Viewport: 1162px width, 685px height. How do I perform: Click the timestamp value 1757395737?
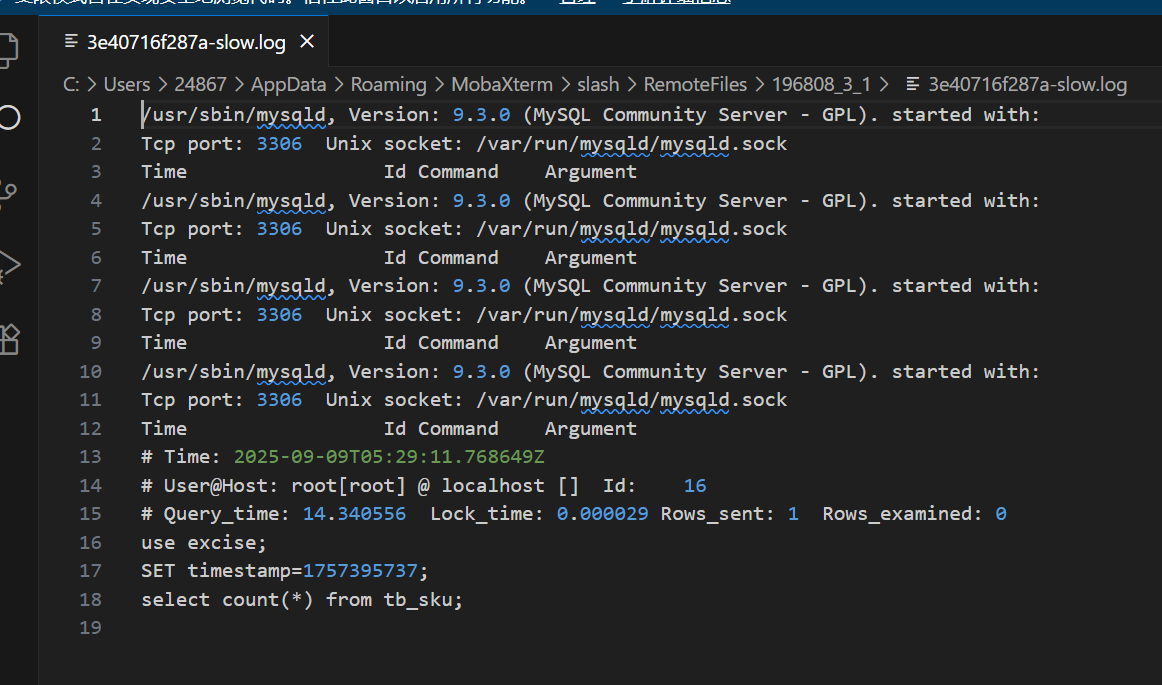360,571
